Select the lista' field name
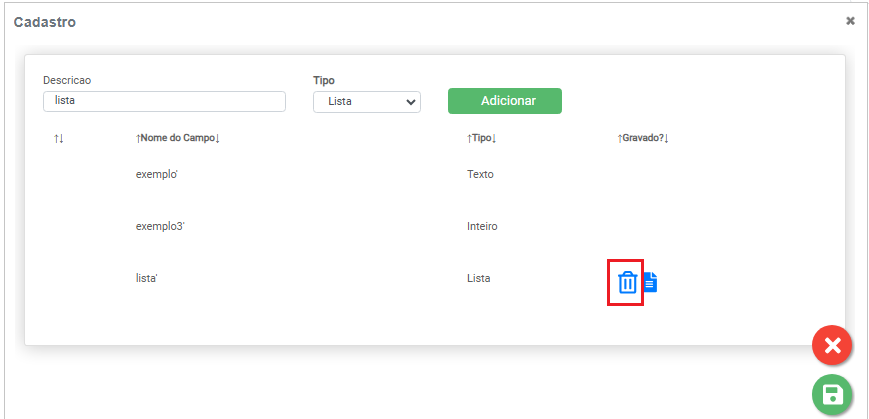869x419 pixels. [x=147, y=278]
